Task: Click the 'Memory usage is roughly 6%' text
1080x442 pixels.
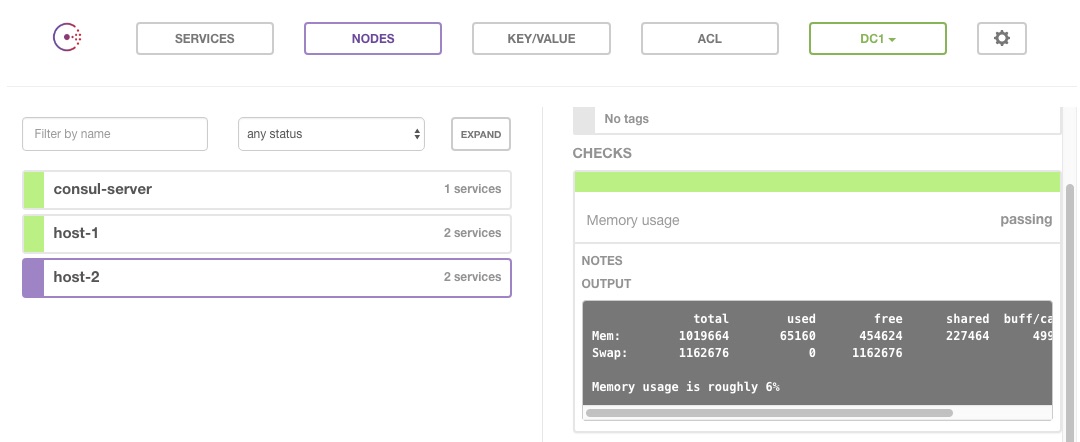Action: (x=685, y=387)
